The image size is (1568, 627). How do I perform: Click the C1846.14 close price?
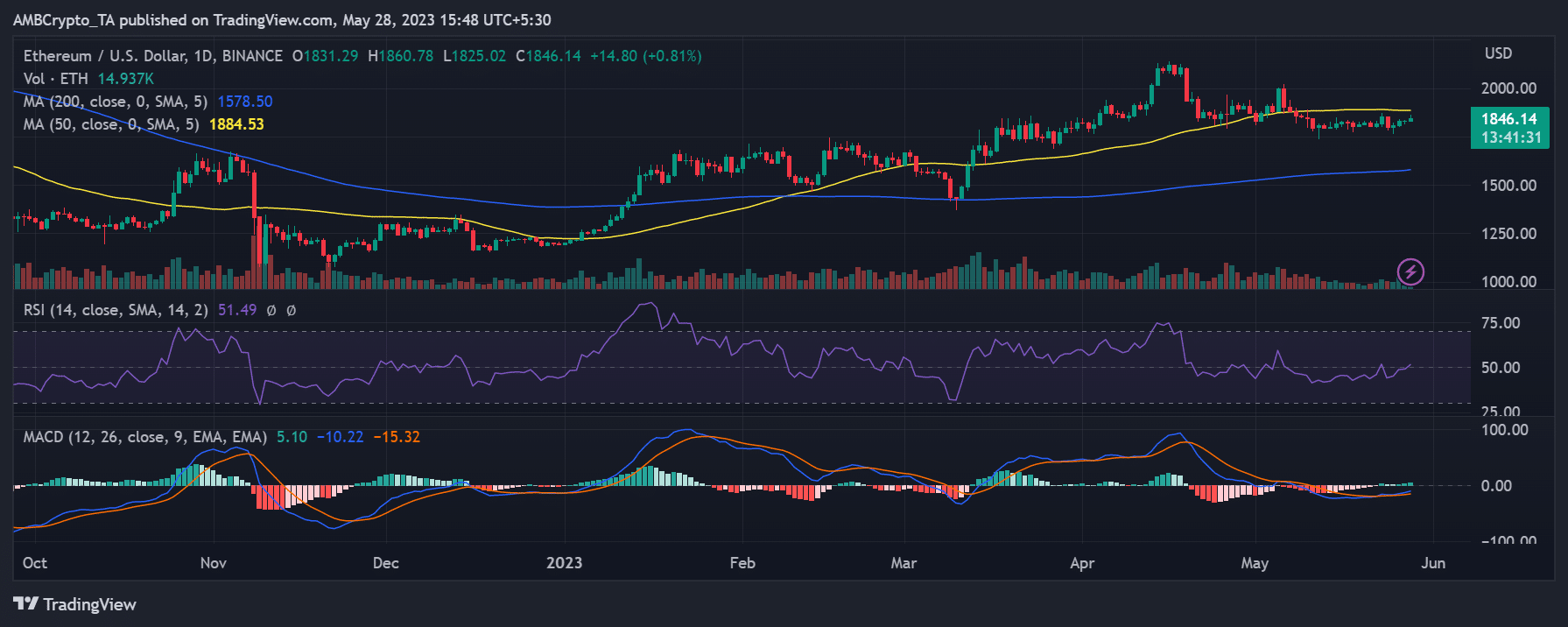coord(548,56)
